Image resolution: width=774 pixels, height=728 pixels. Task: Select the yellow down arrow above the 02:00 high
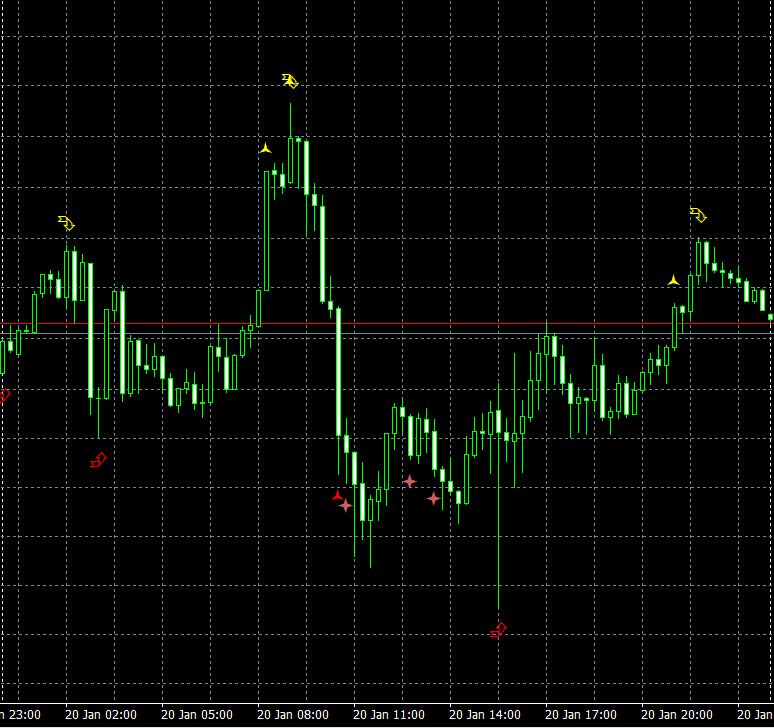tap(66, 223)
